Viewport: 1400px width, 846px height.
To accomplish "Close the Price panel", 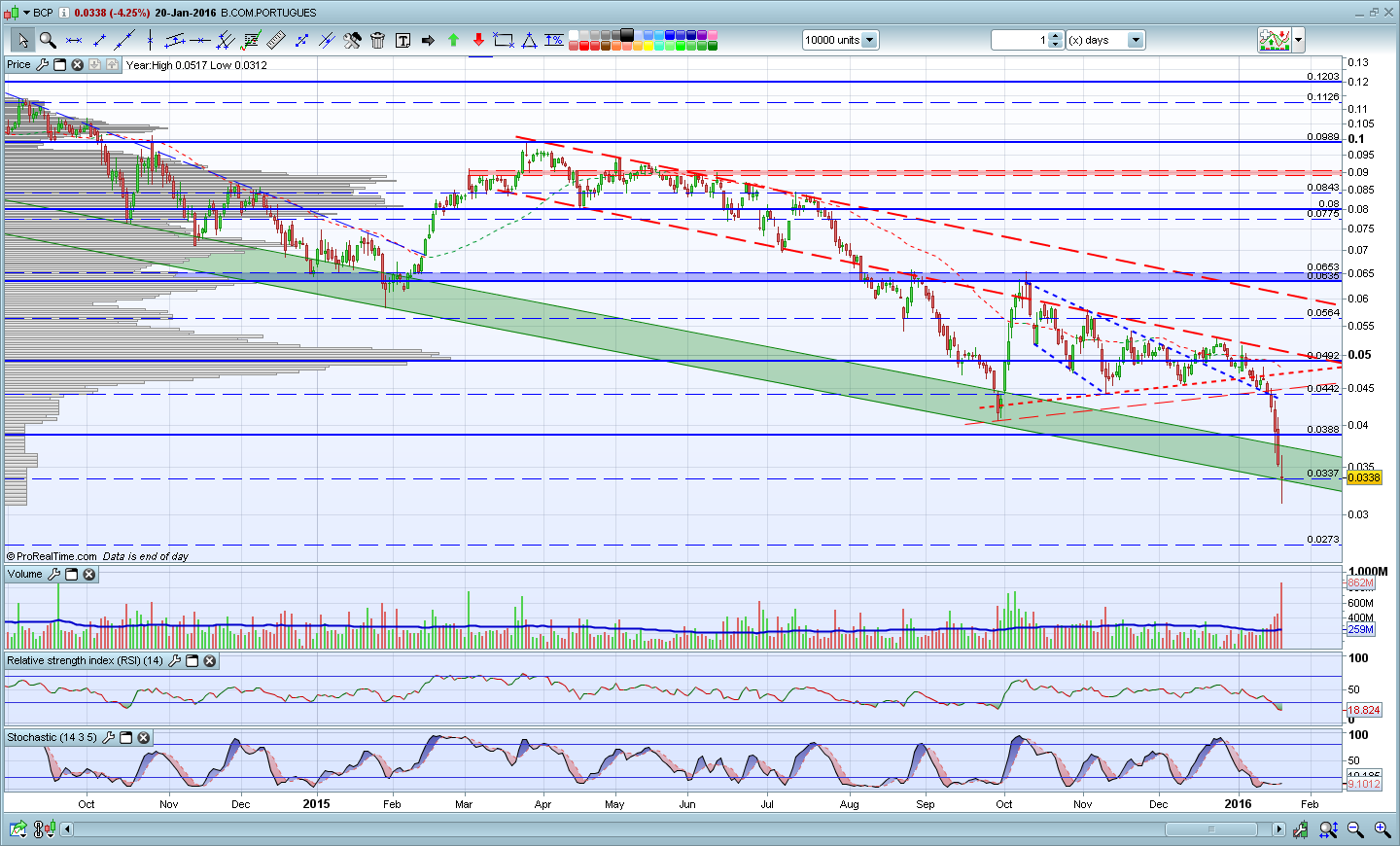I will point(77,65).
